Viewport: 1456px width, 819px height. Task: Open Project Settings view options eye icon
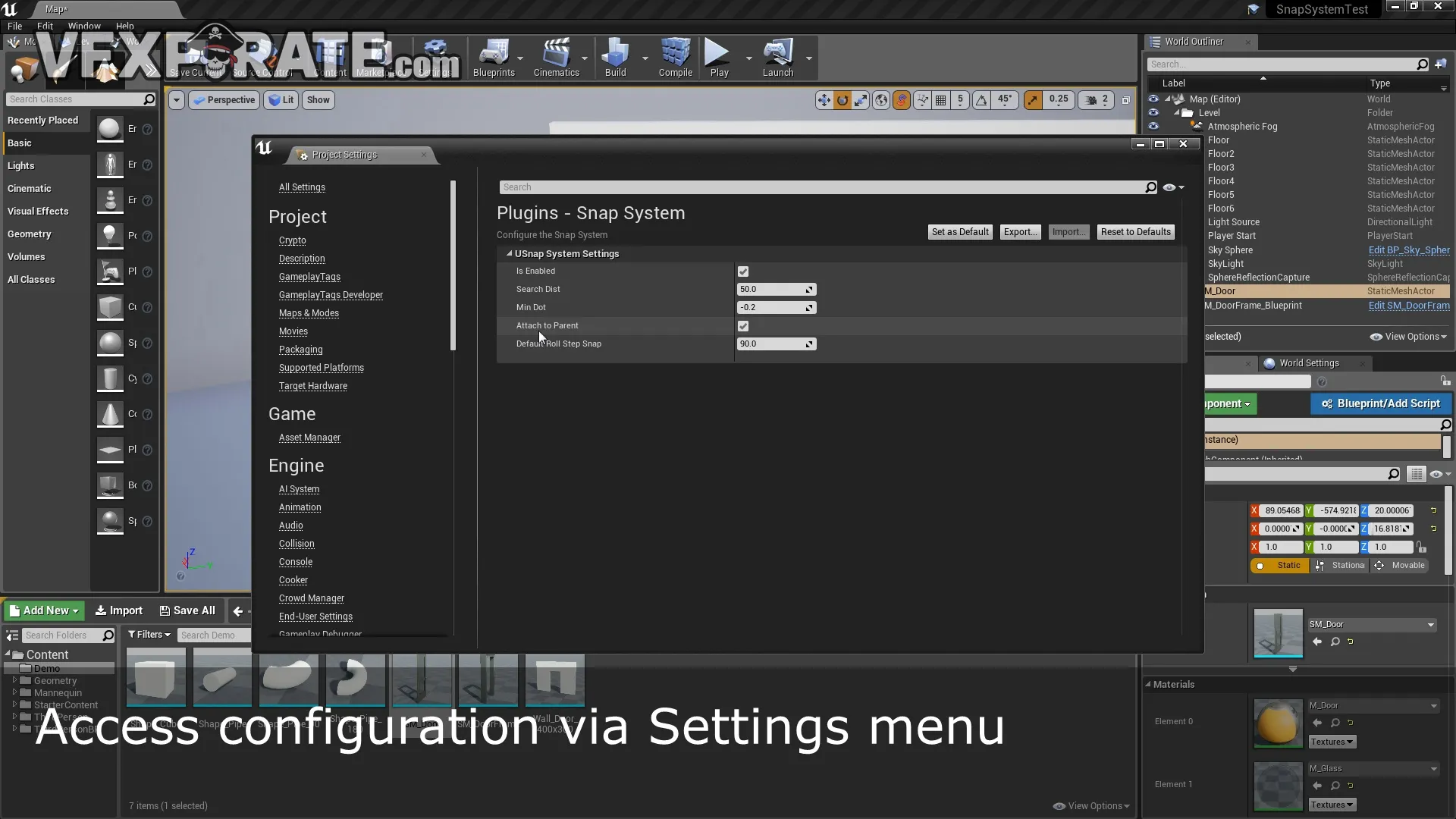[x=1173, y=187]
